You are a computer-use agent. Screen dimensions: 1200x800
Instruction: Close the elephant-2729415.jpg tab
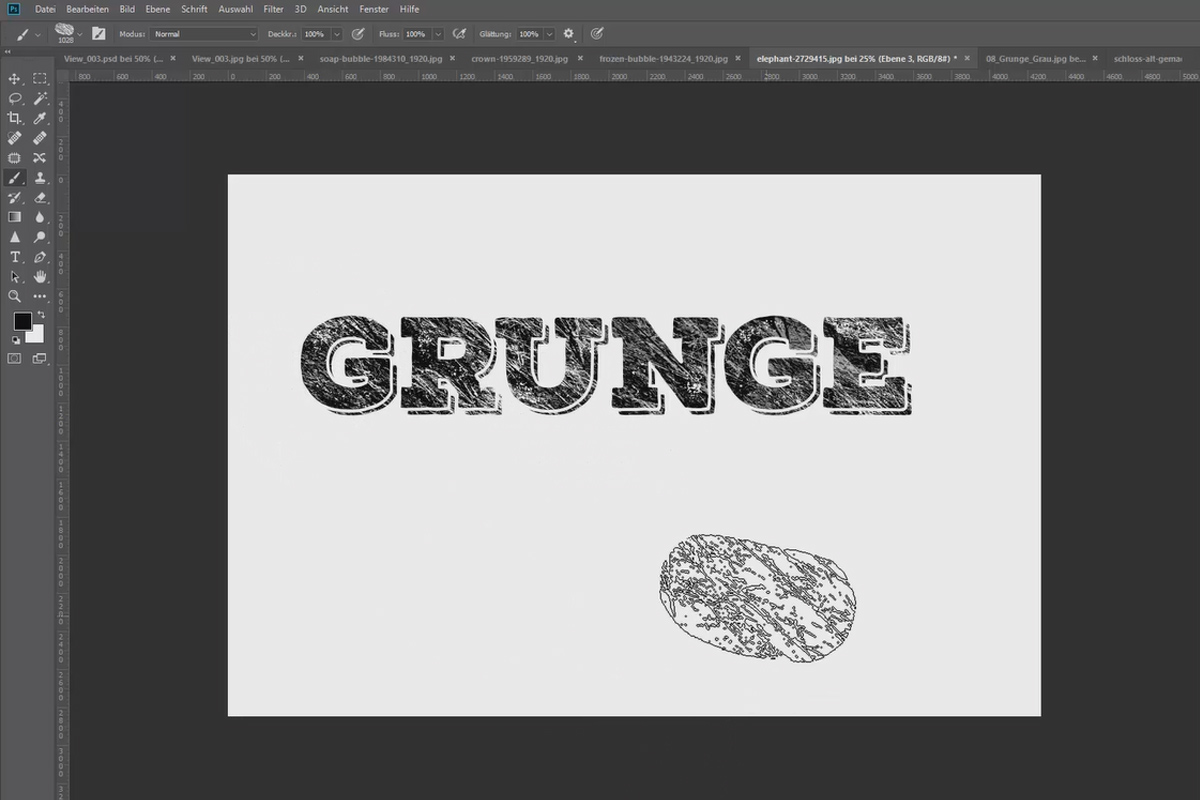[966, 59]
